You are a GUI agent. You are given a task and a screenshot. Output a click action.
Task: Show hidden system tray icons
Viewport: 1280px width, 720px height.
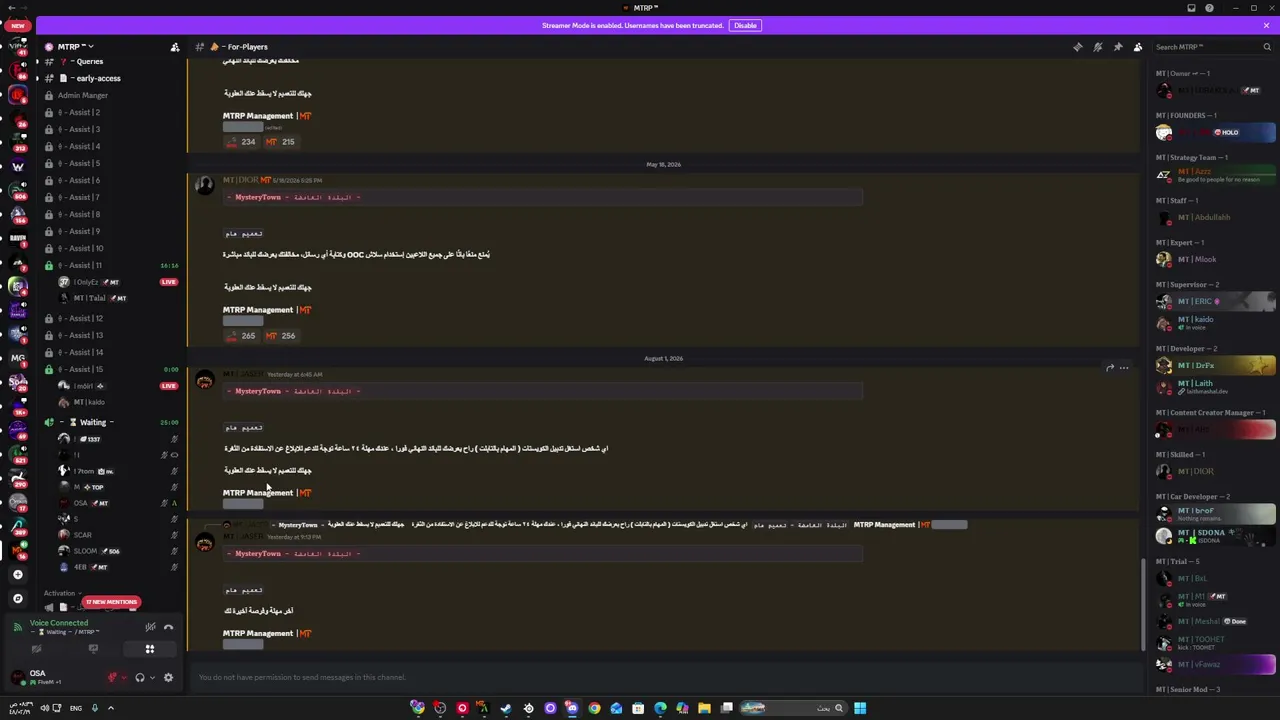111,708
